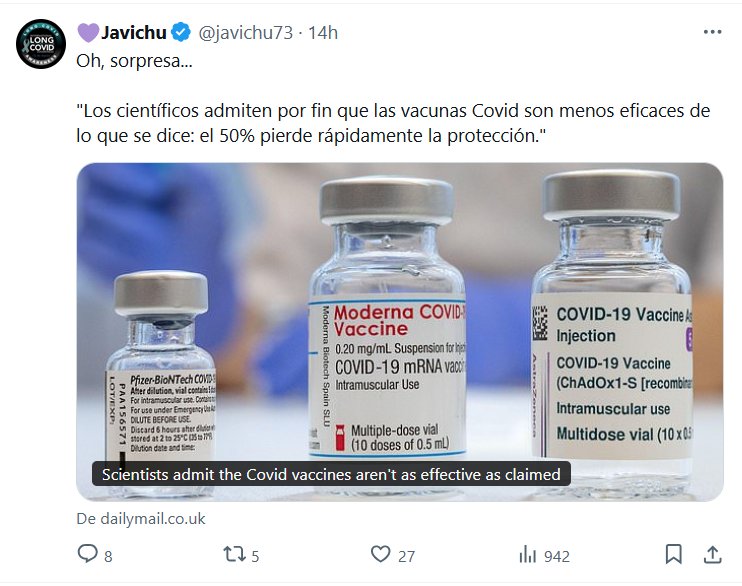Open the view analytics bar chart icon
Image resolution: width=742 pixels, height=586 pixels.
(x=528, y=554)
